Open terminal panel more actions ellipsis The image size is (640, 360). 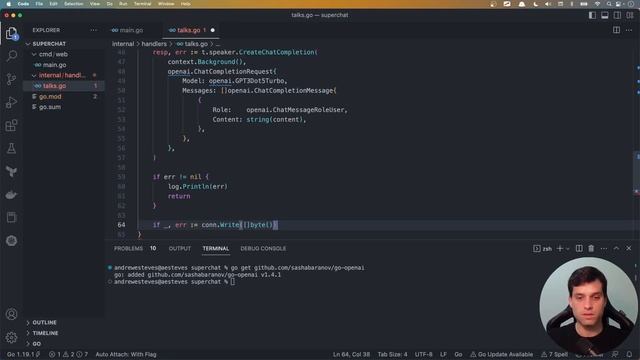604,248
